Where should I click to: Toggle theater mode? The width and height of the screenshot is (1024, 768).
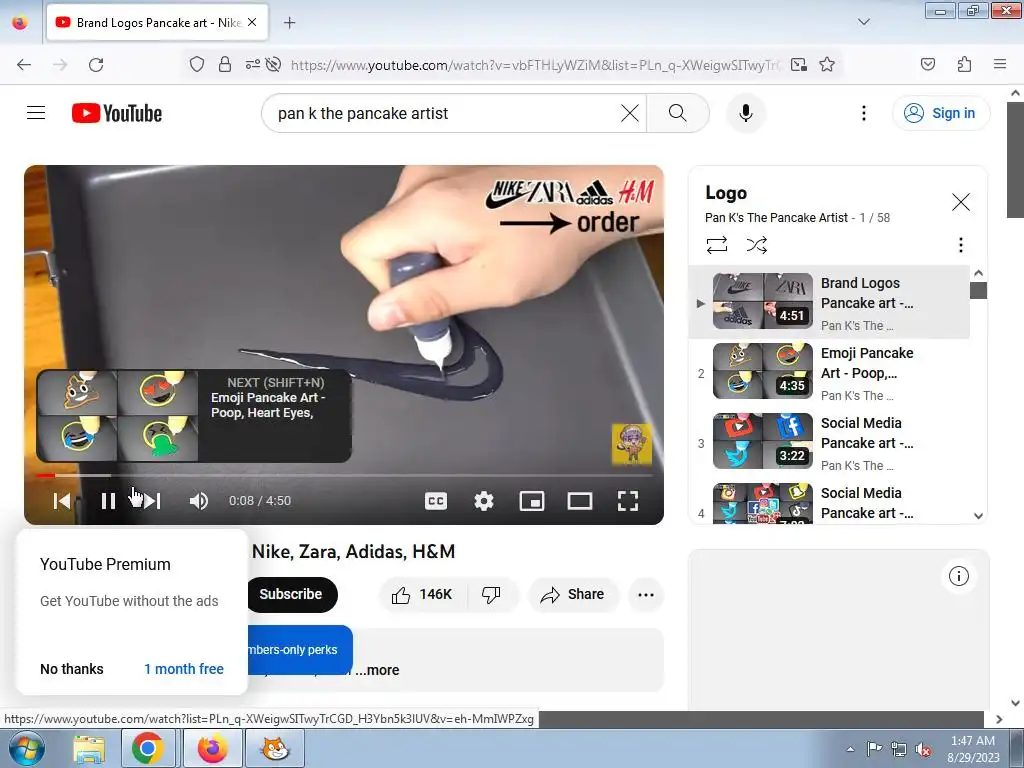click(579, 501)
